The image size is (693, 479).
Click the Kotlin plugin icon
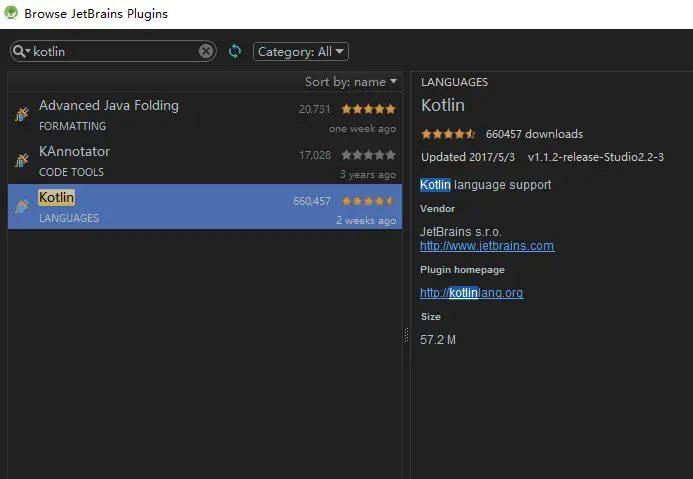[22, 206]
